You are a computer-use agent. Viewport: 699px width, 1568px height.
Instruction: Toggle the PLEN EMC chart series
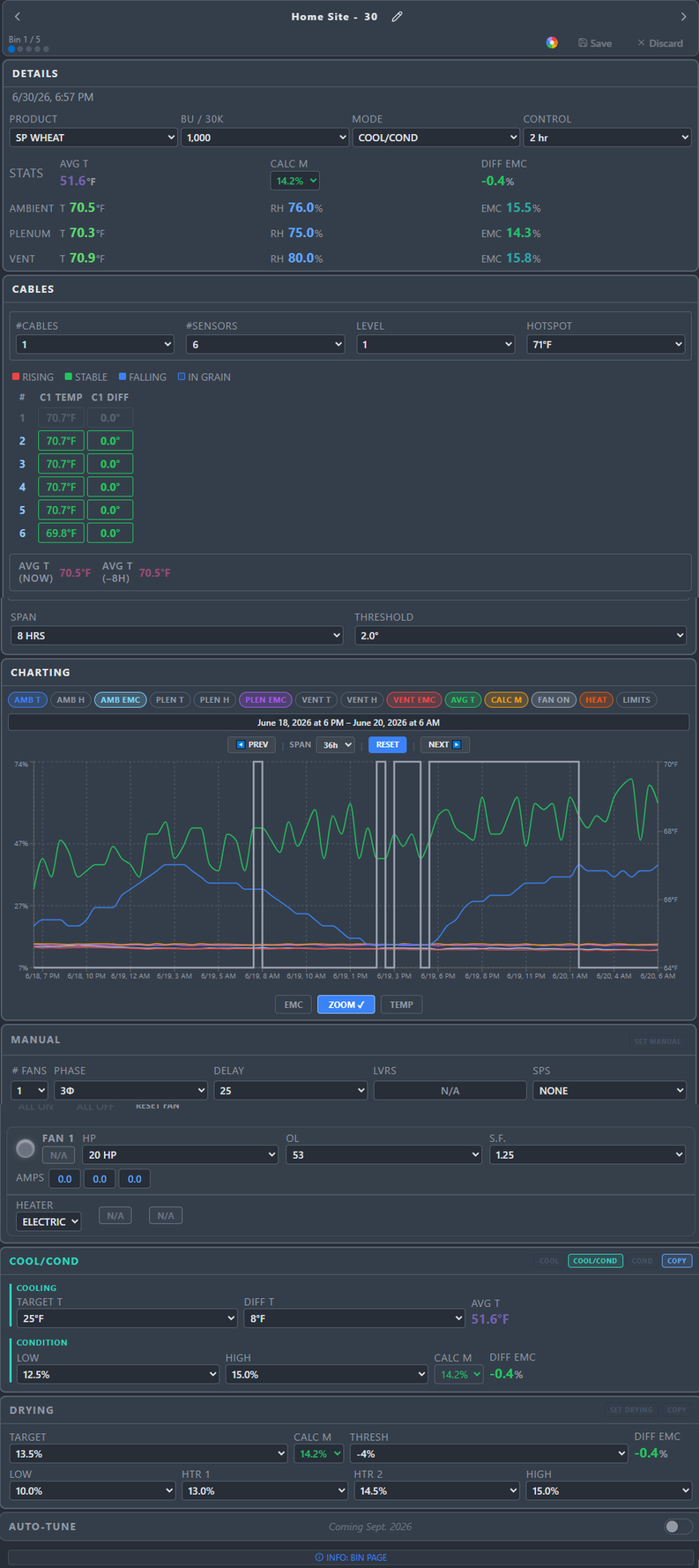coord(265,699)
